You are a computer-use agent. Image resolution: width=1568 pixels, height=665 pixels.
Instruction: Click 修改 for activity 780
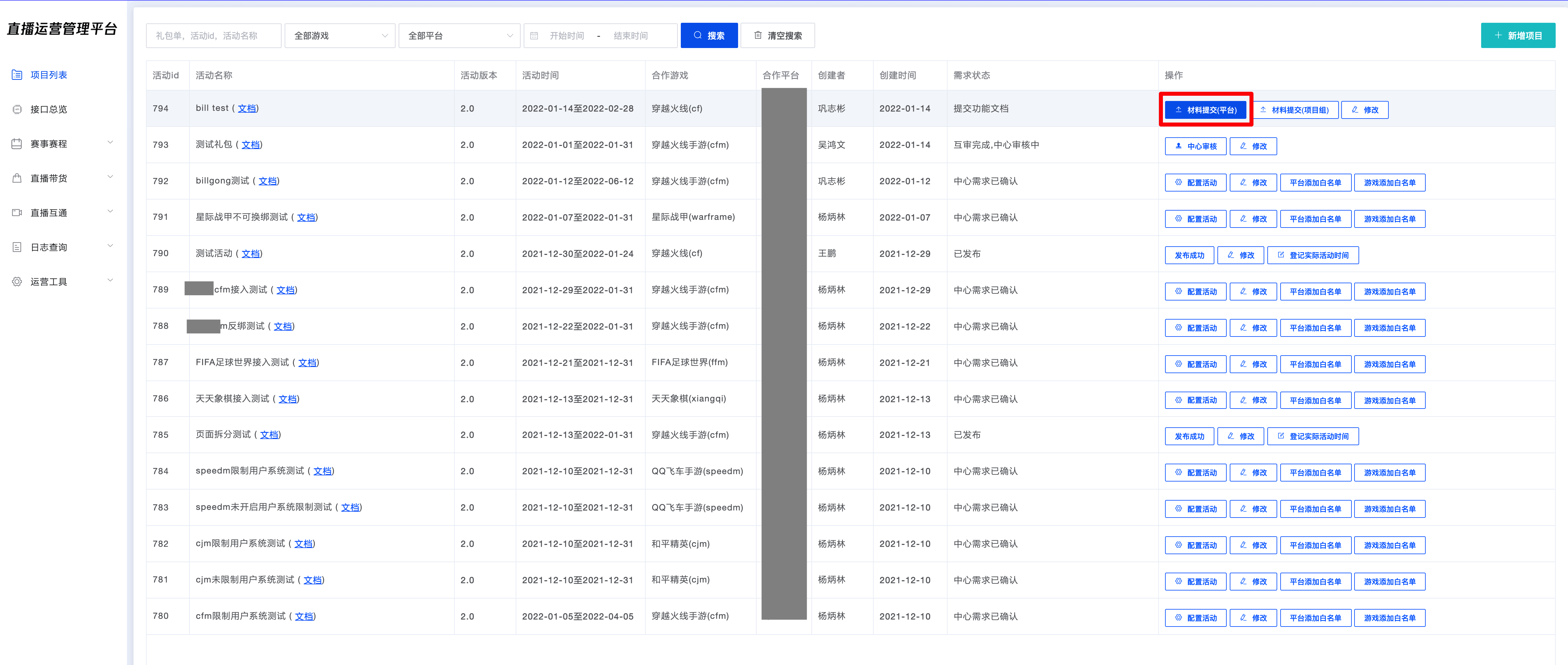pyautogui.click(x=1253, y=618)
